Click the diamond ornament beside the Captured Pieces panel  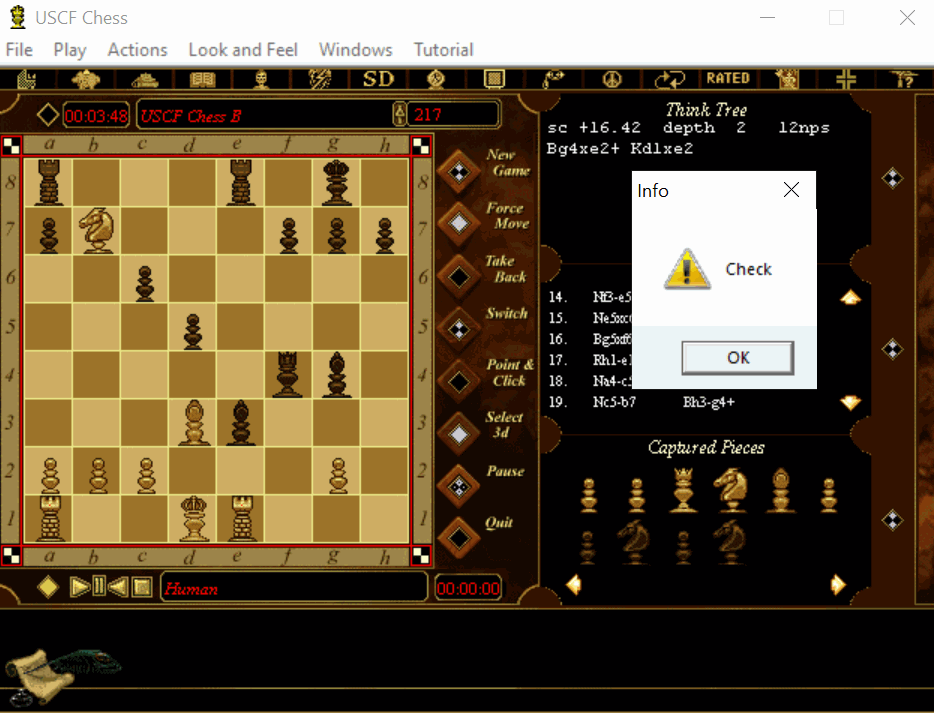(x=892, y=520)
